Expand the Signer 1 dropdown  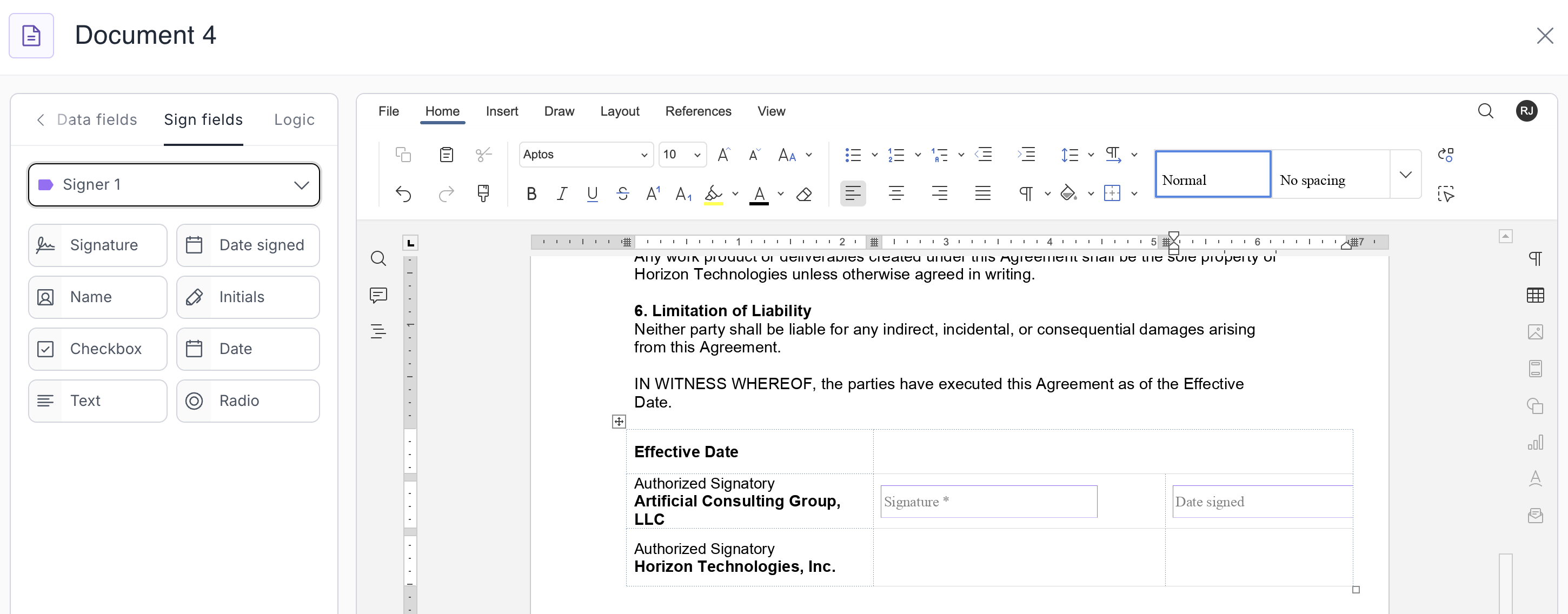click(174, 184)
